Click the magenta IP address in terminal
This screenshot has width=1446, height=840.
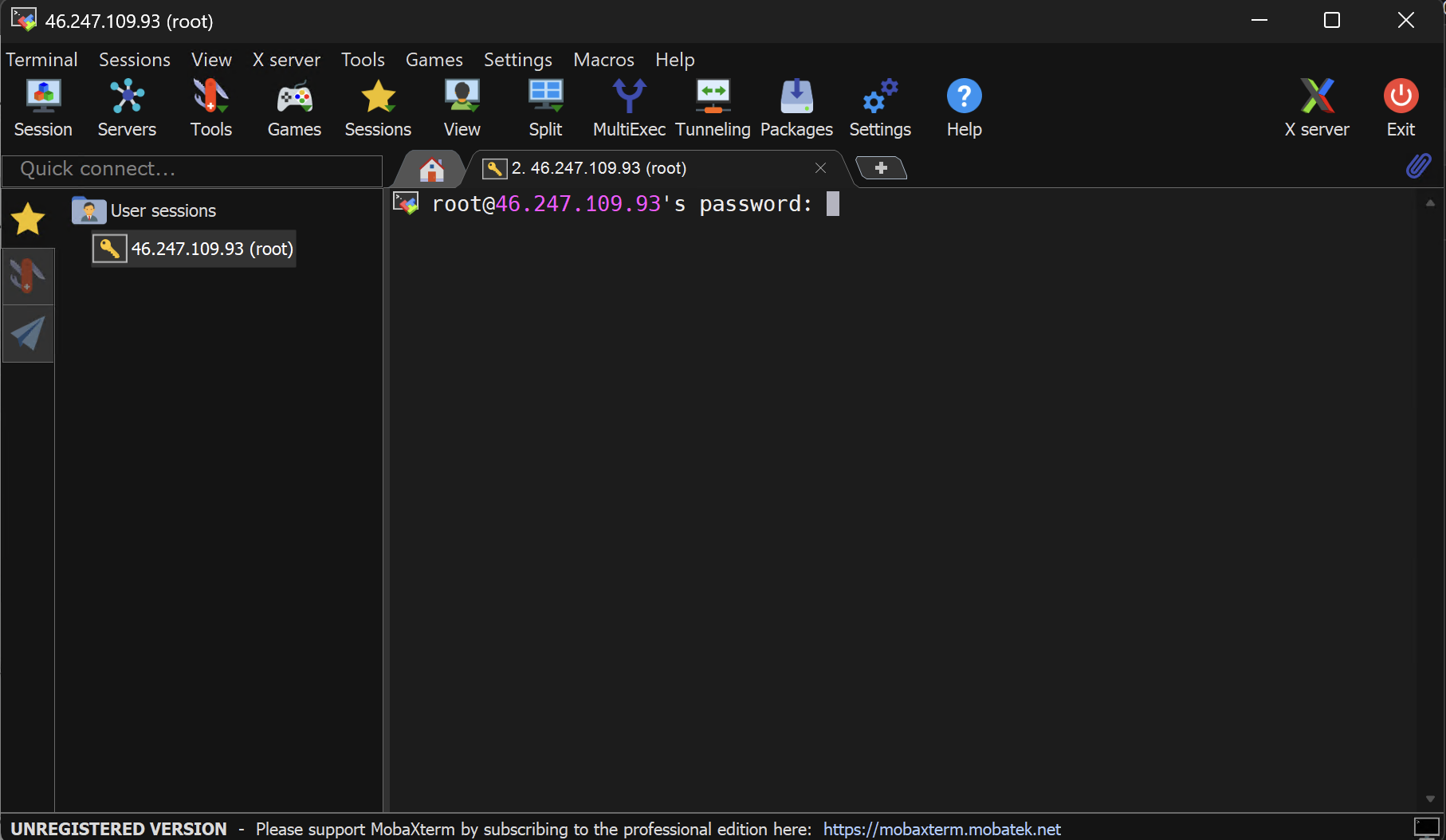point(578,204)
